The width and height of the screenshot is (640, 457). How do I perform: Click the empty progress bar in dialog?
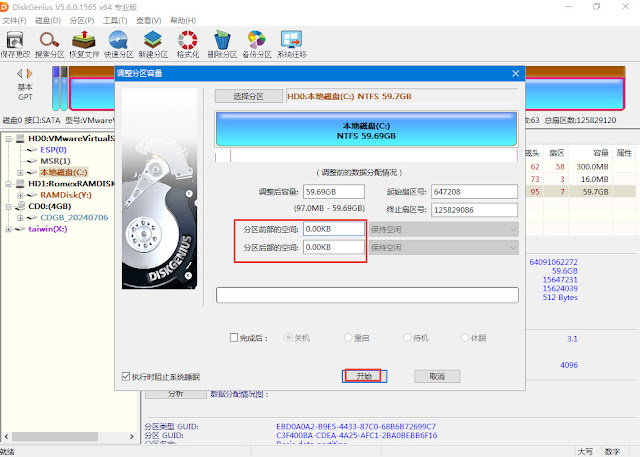[x=367, y=295]
